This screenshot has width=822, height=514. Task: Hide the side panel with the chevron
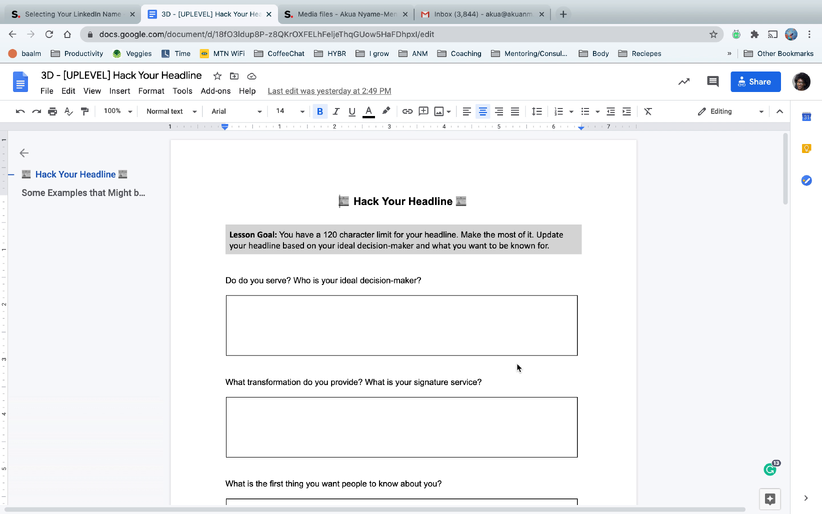806,498
